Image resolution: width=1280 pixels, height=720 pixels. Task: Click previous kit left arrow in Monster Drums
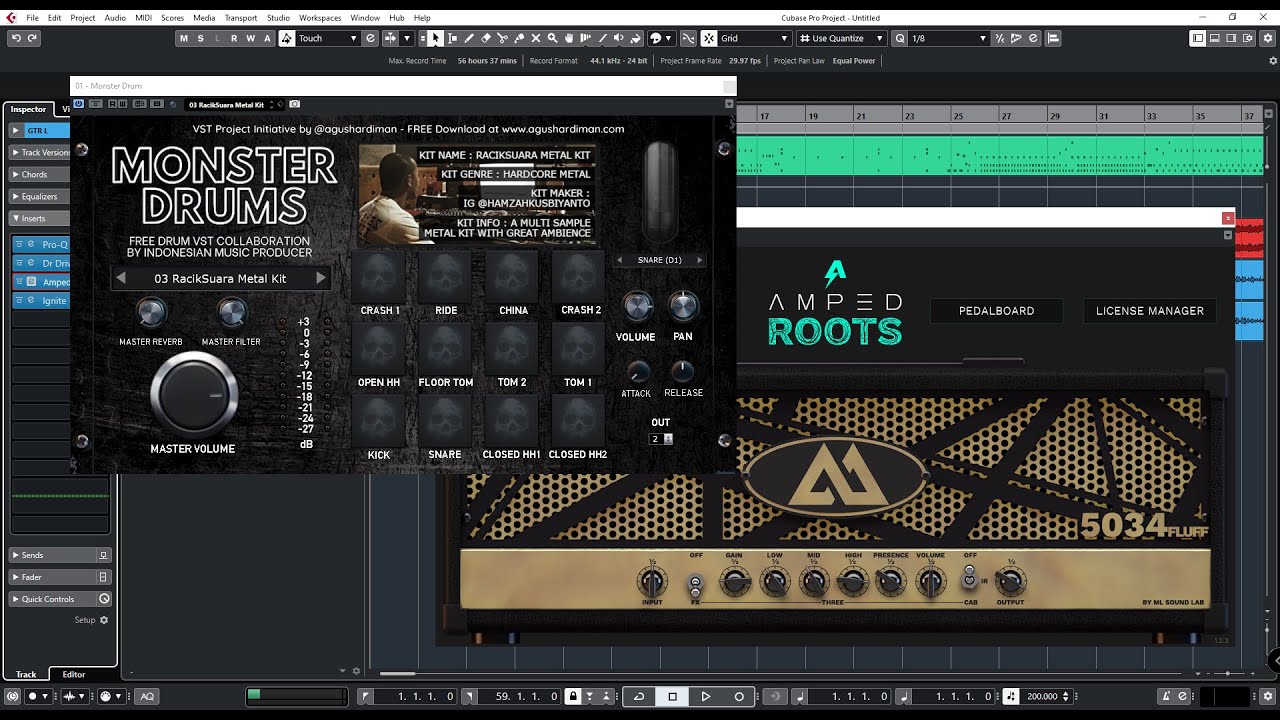pos(121,278)
